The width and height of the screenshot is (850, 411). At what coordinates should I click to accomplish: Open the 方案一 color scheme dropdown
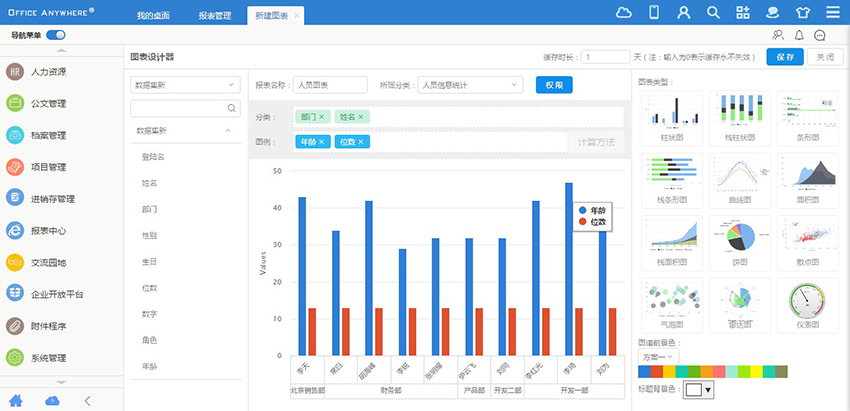pyautogui.click(x=659, y=356)
